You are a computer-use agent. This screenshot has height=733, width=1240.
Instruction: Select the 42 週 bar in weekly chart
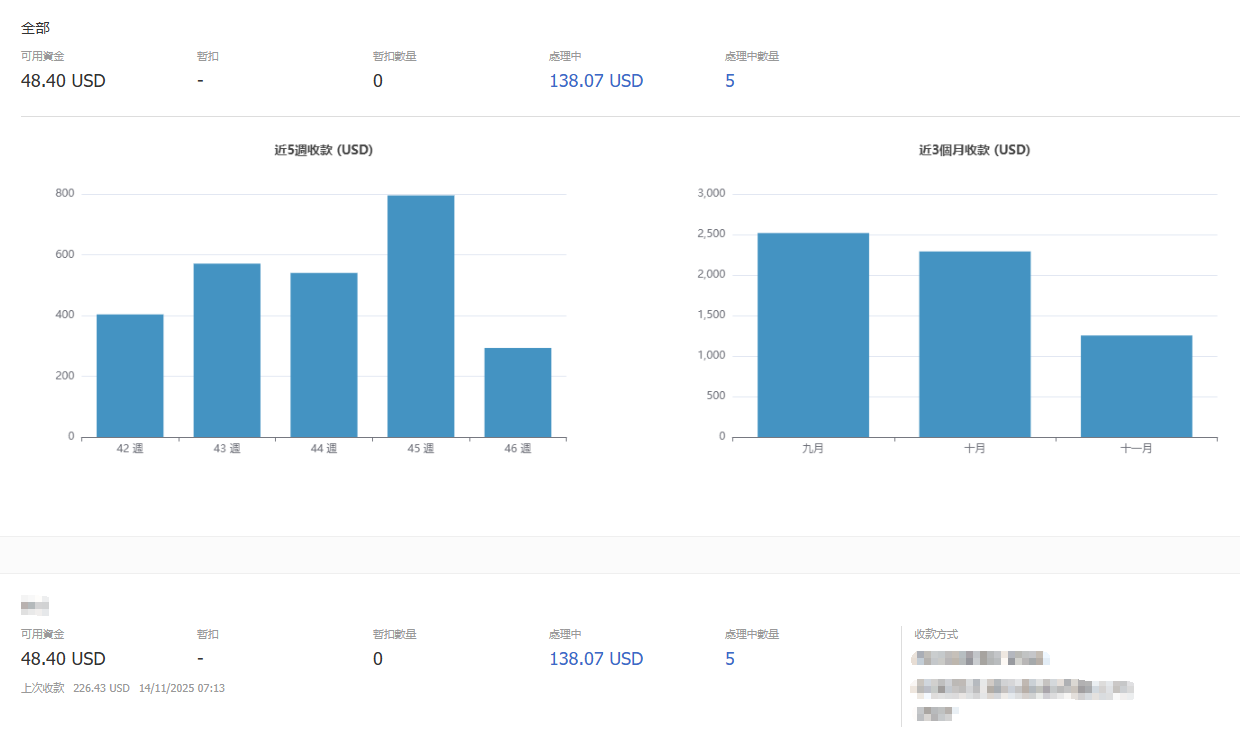pyautogui.click(x=130, y=375)
